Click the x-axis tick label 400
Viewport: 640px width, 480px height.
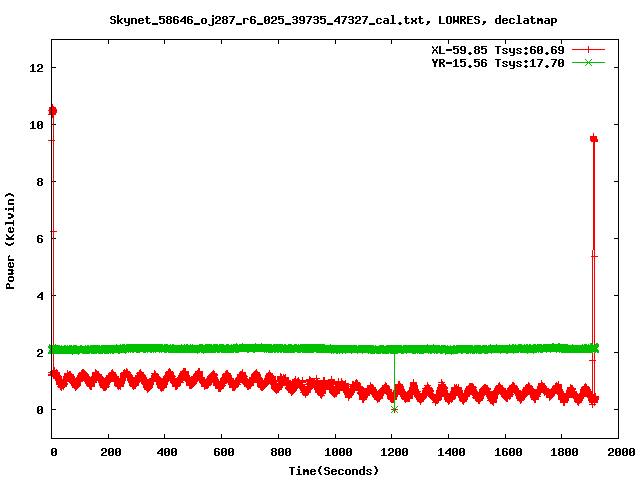coord(167,452)
